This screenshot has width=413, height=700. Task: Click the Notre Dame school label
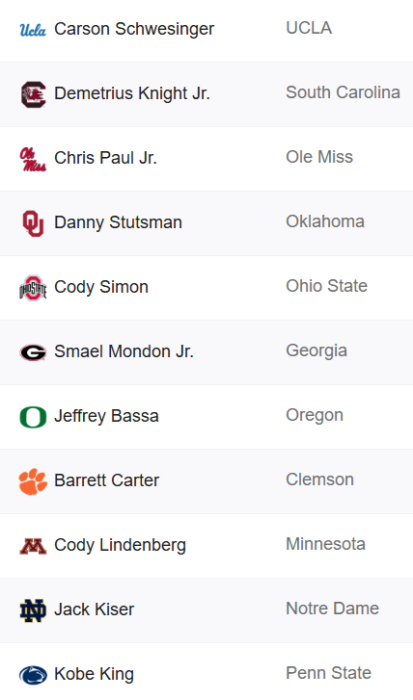(x=332, y=608)
